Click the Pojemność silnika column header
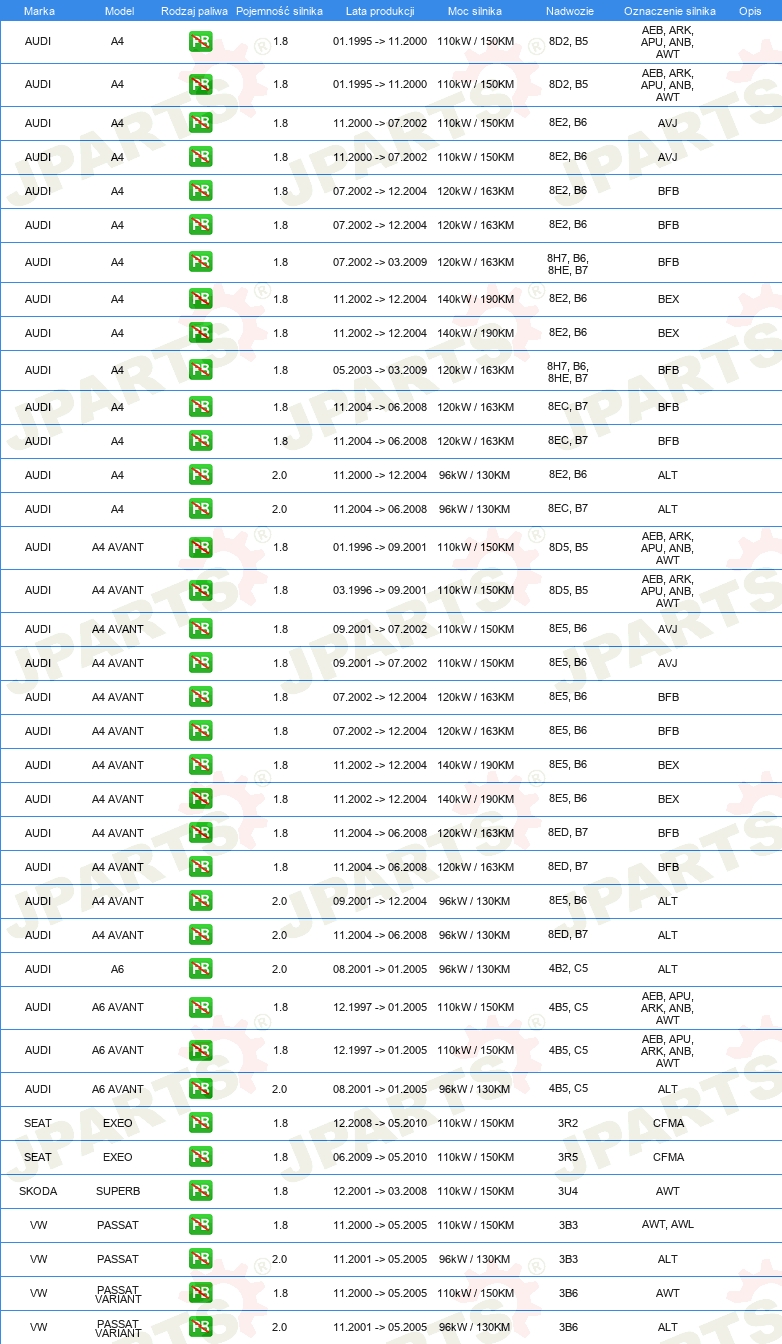 (279, 10)
